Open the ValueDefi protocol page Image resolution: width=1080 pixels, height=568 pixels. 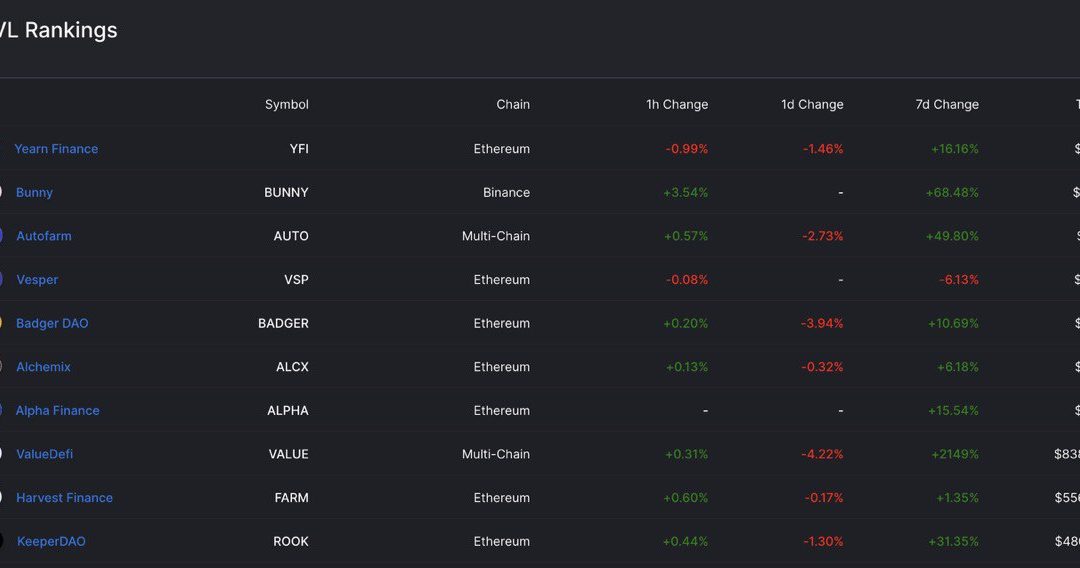tap(45, 454)
